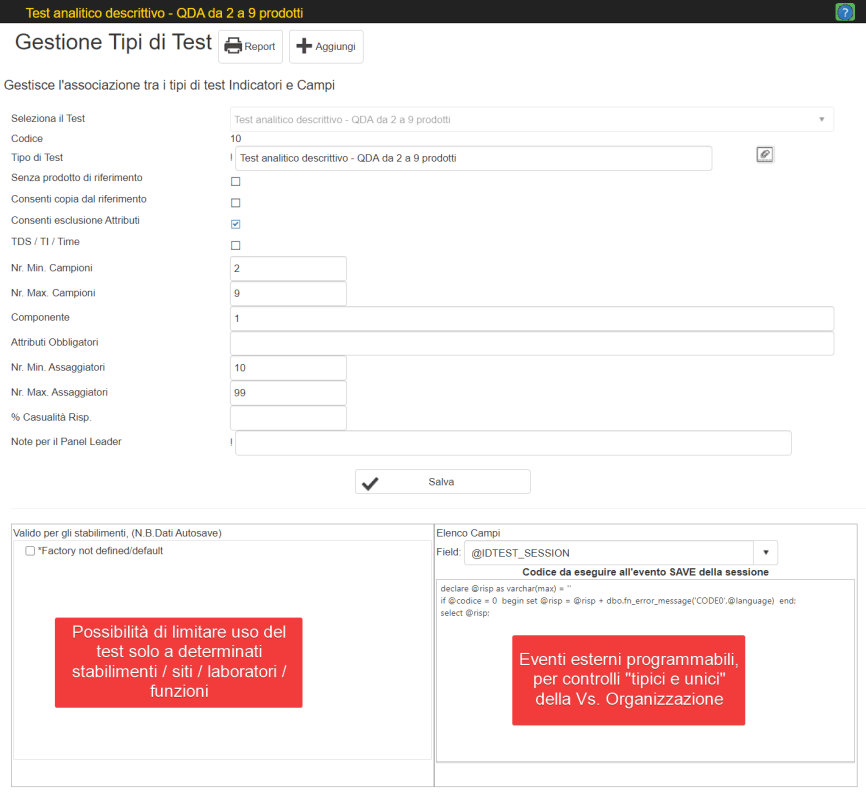Focus the Note per il Panel Leader field
The image size is (866, 795).
coord(512,443)
